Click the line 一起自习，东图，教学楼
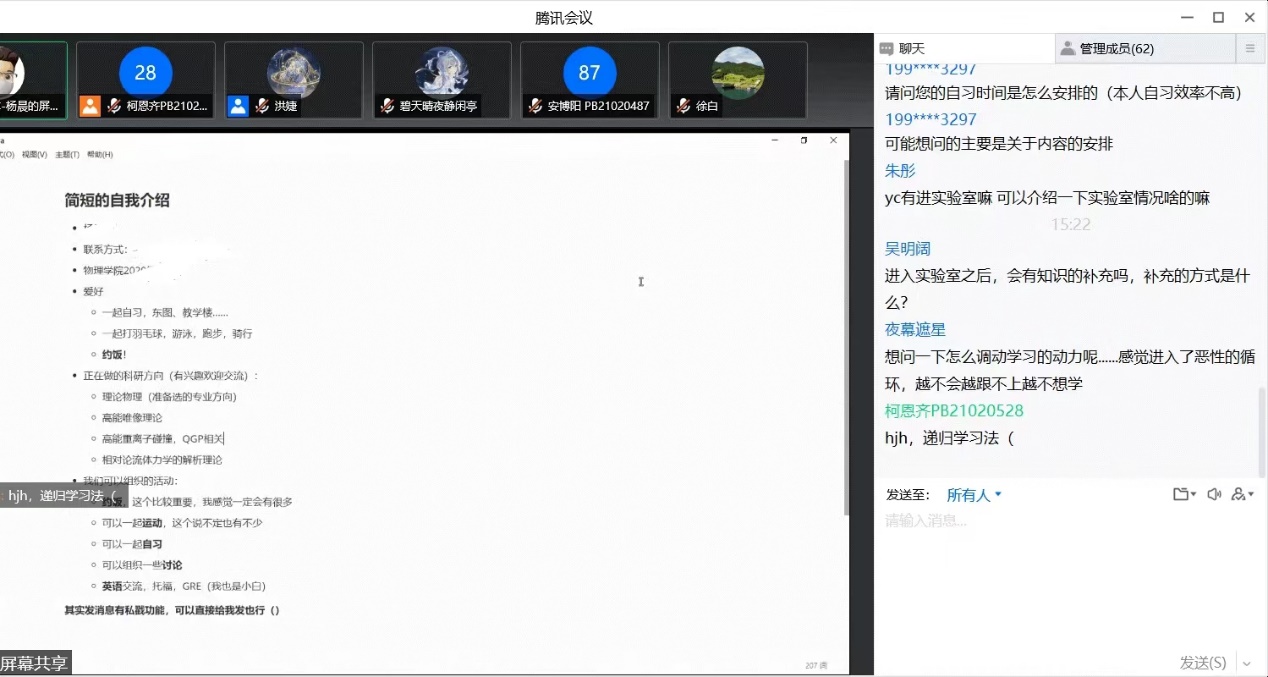The height and width of the screenshot is (677, 1268). click(x=165, y=312)
